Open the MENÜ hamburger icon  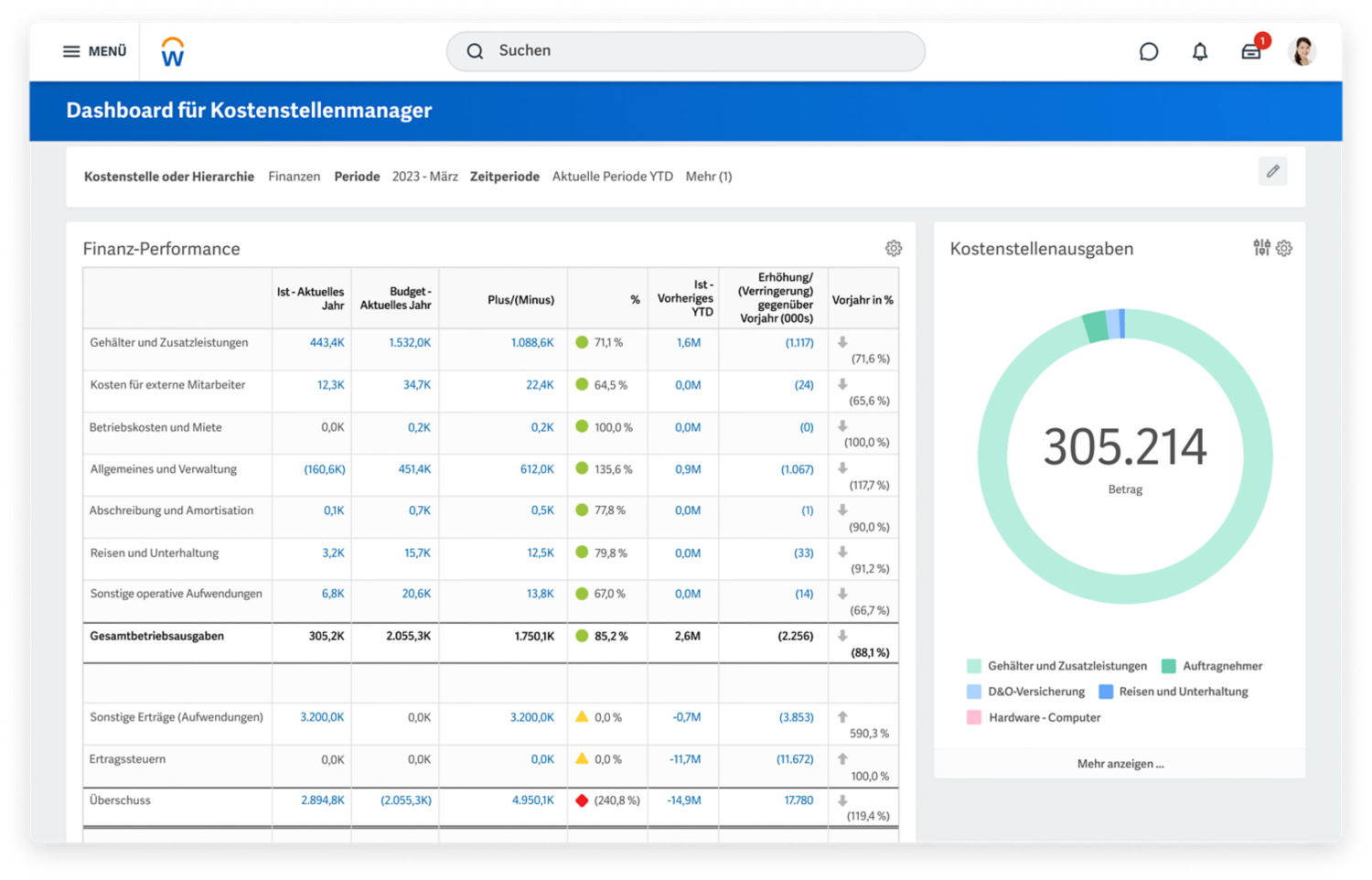tap(71, 51)
